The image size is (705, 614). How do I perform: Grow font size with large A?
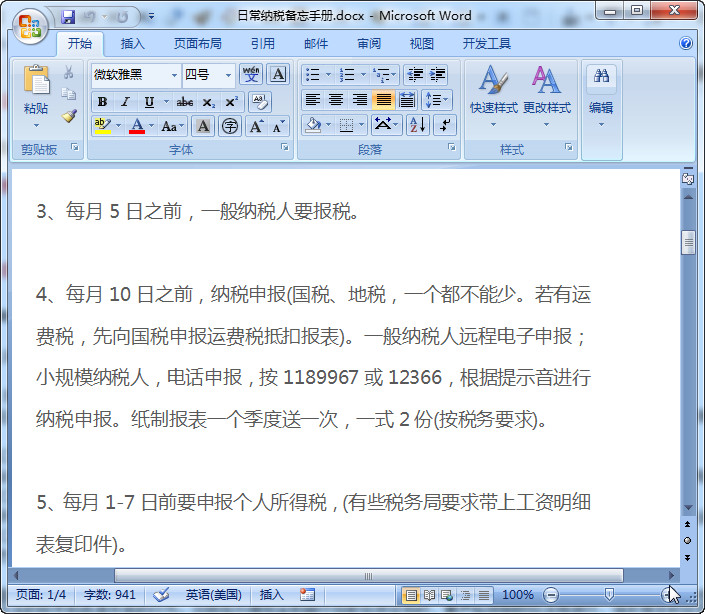[256, 126]
